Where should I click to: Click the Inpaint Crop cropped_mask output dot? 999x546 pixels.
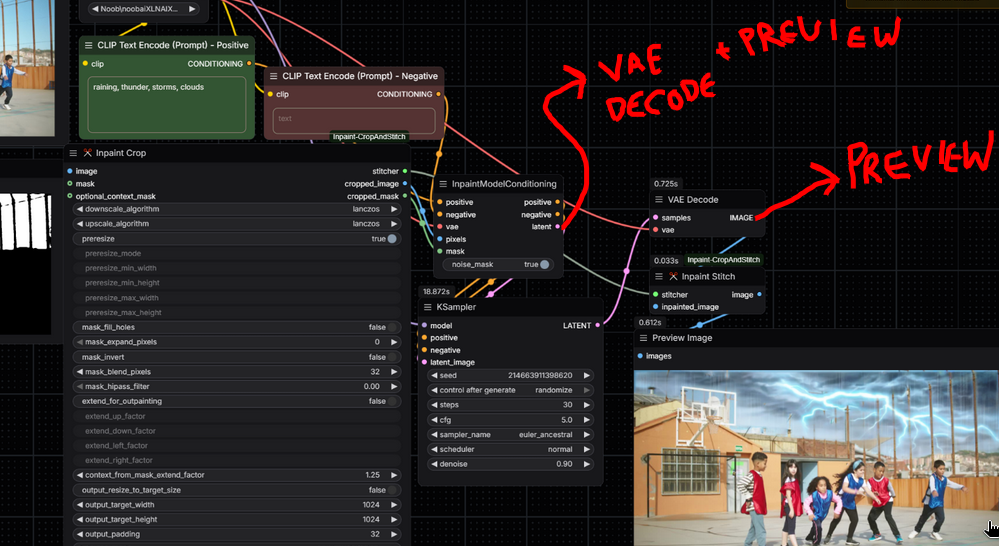click(x=405, y=196)
